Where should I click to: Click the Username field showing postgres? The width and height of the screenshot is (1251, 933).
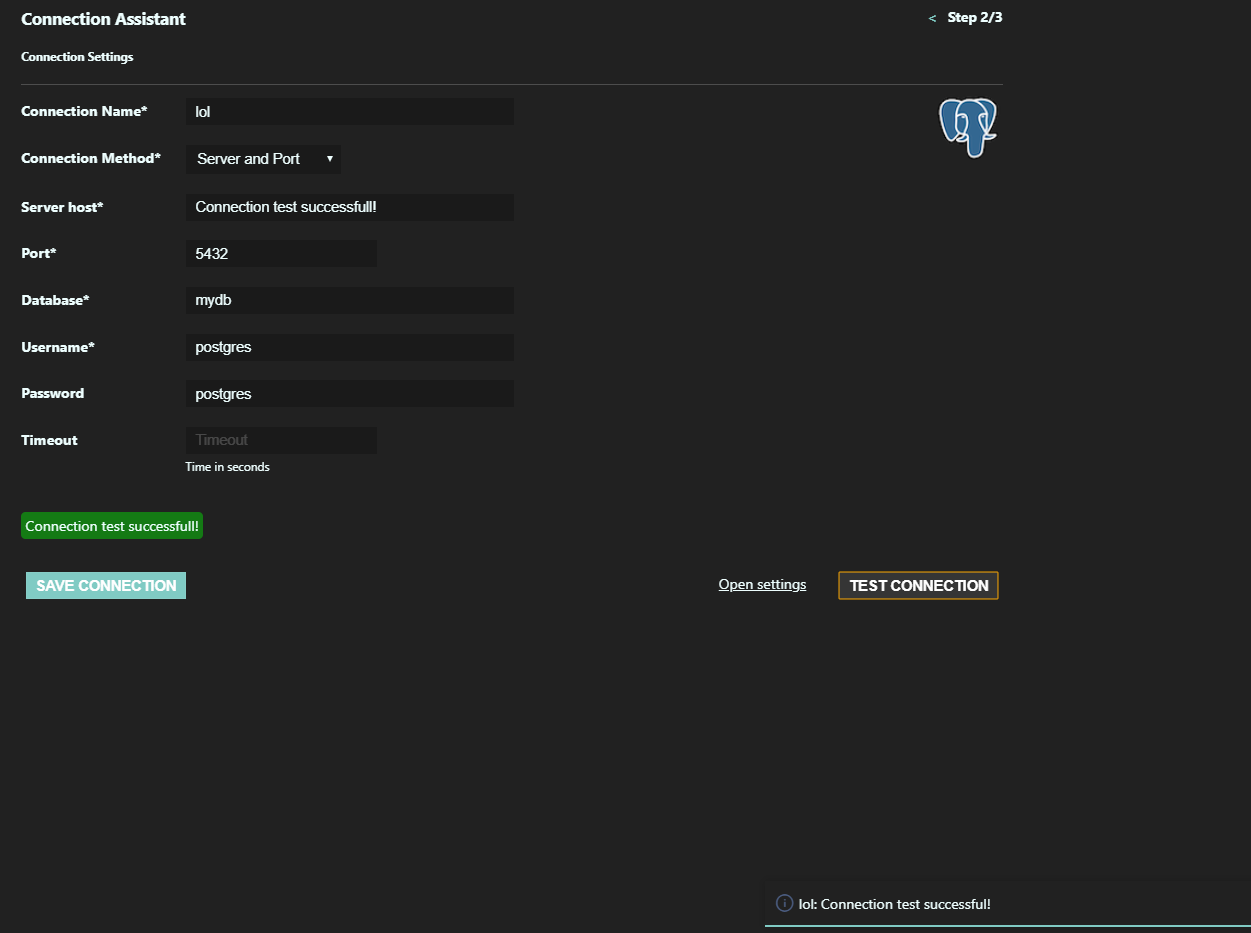[349, 347]
